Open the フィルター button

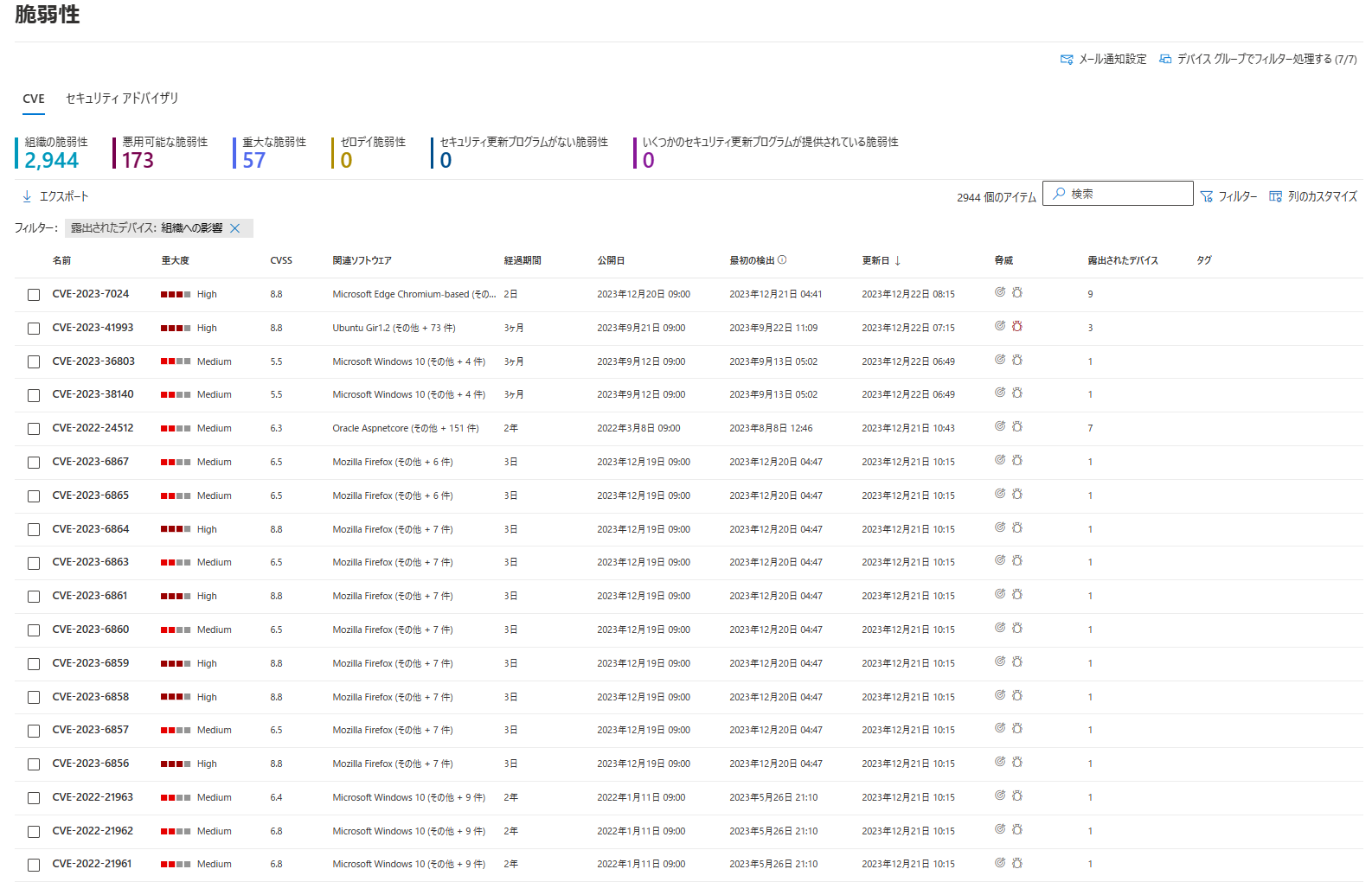(x=1229, y=196)
